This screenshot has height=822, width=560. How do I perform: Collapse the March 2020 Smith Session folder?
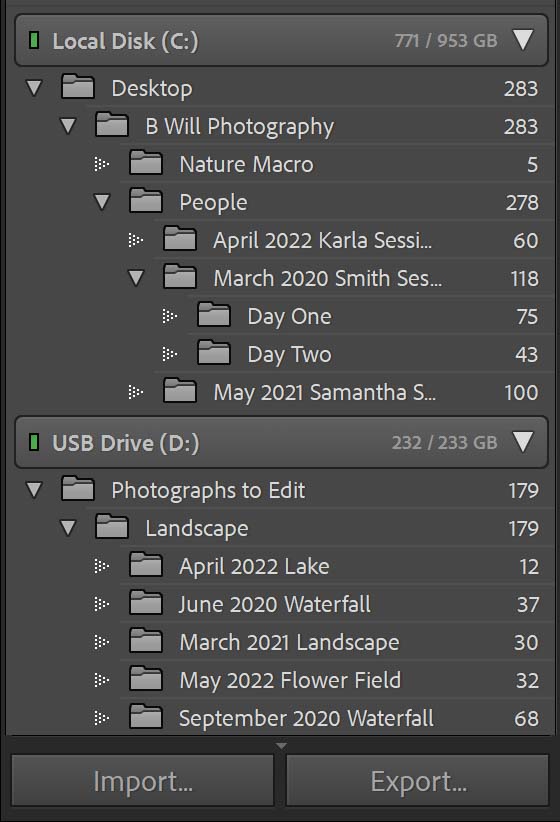click(x=136, y=278)
